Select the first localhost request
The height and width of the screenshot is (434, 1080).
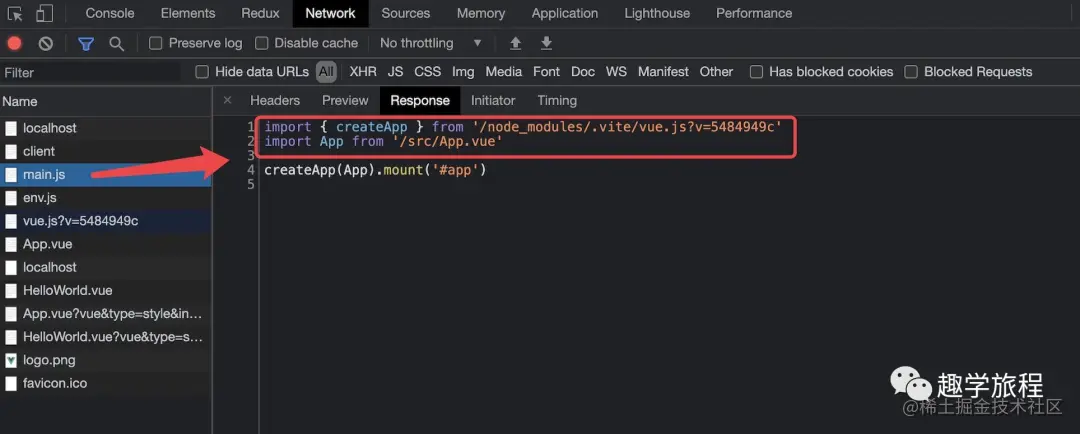click(105, 128)
